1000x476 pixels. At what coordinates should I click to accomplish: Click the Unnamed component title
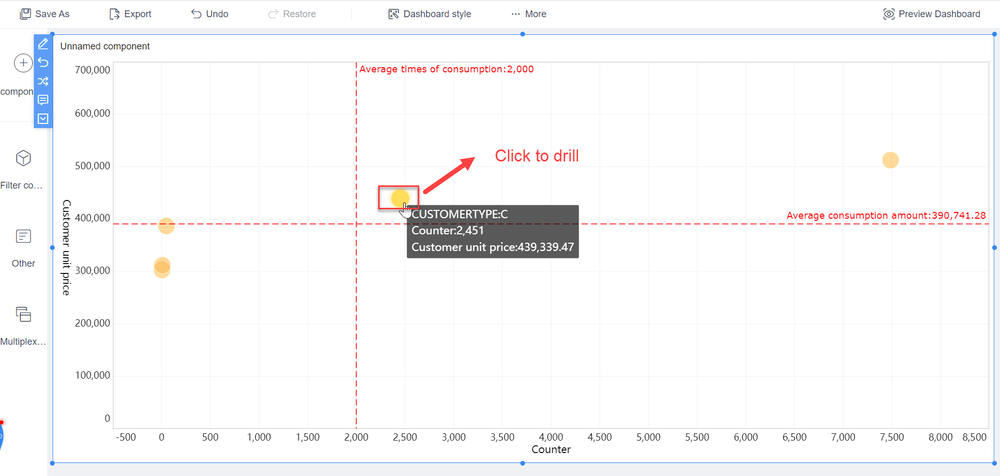[105, 46]
